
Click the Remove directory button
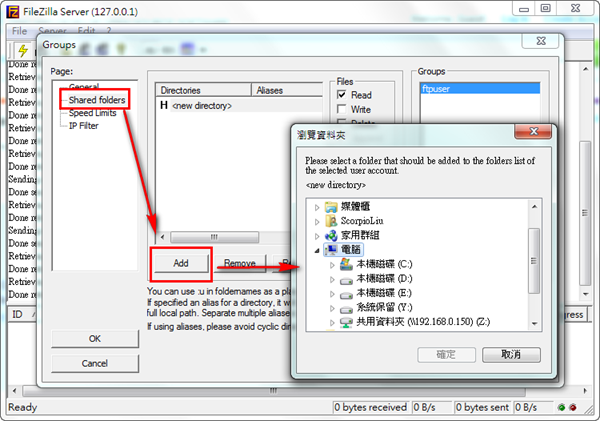240,263
